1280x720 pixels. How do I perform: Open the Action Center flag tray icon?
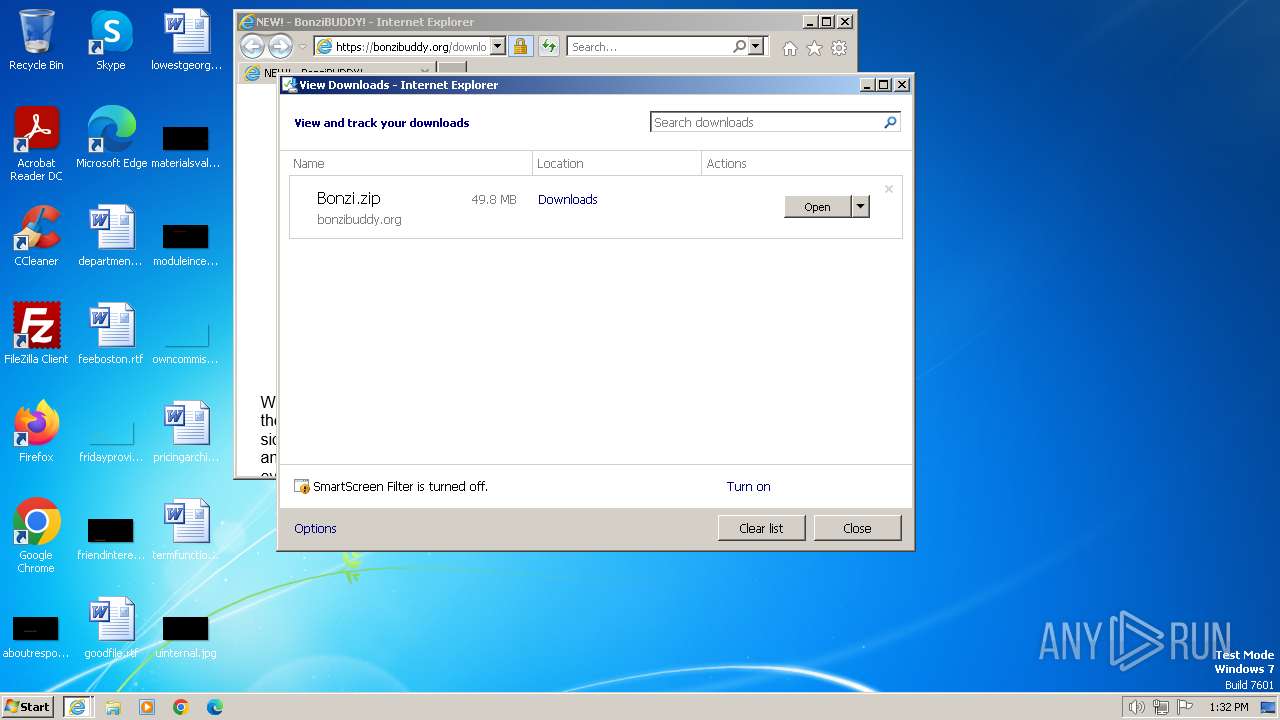(x=1185, y=707)
